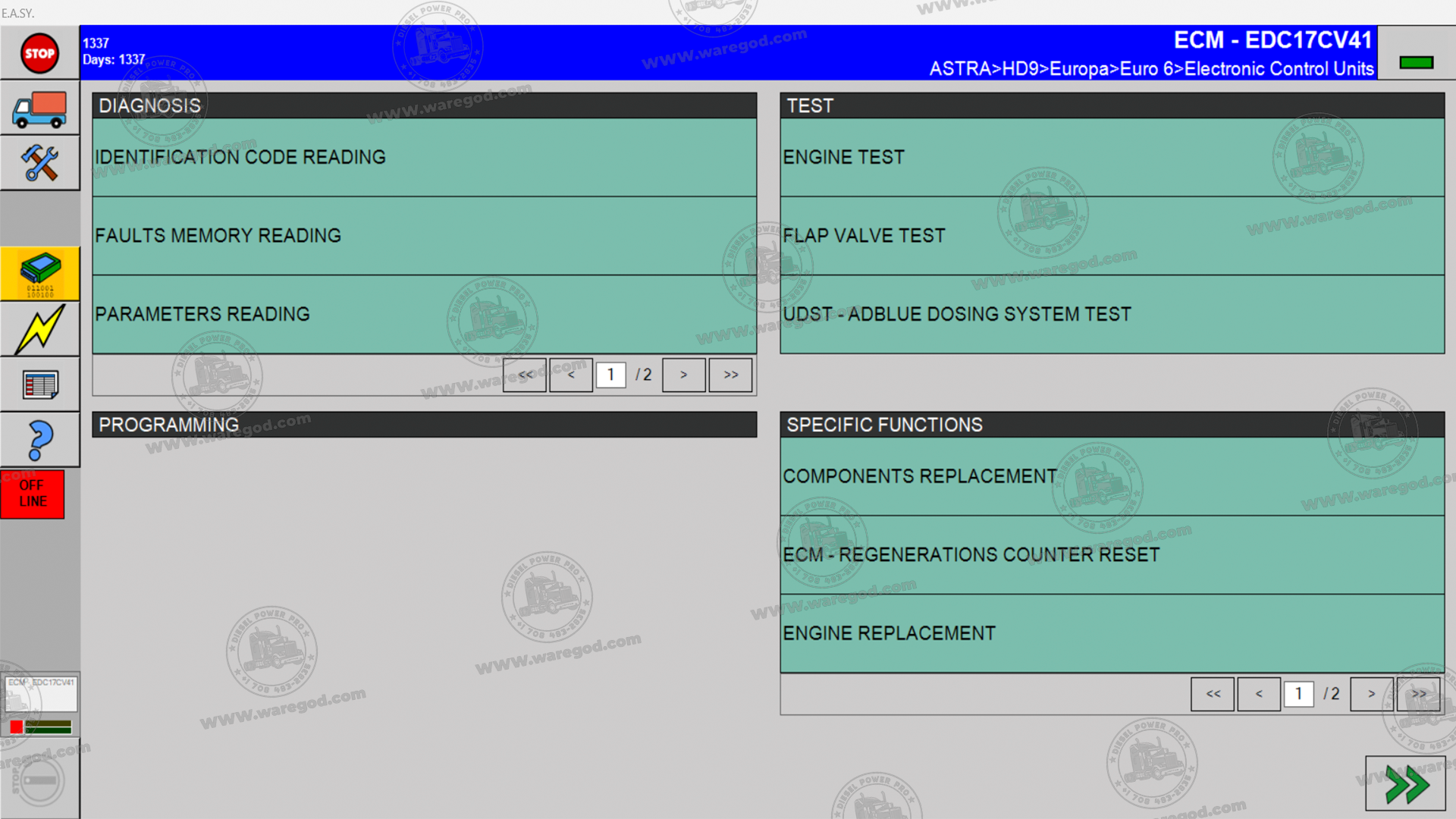Click the ECM EDC17CV41 thumbnail

(41, 705)
